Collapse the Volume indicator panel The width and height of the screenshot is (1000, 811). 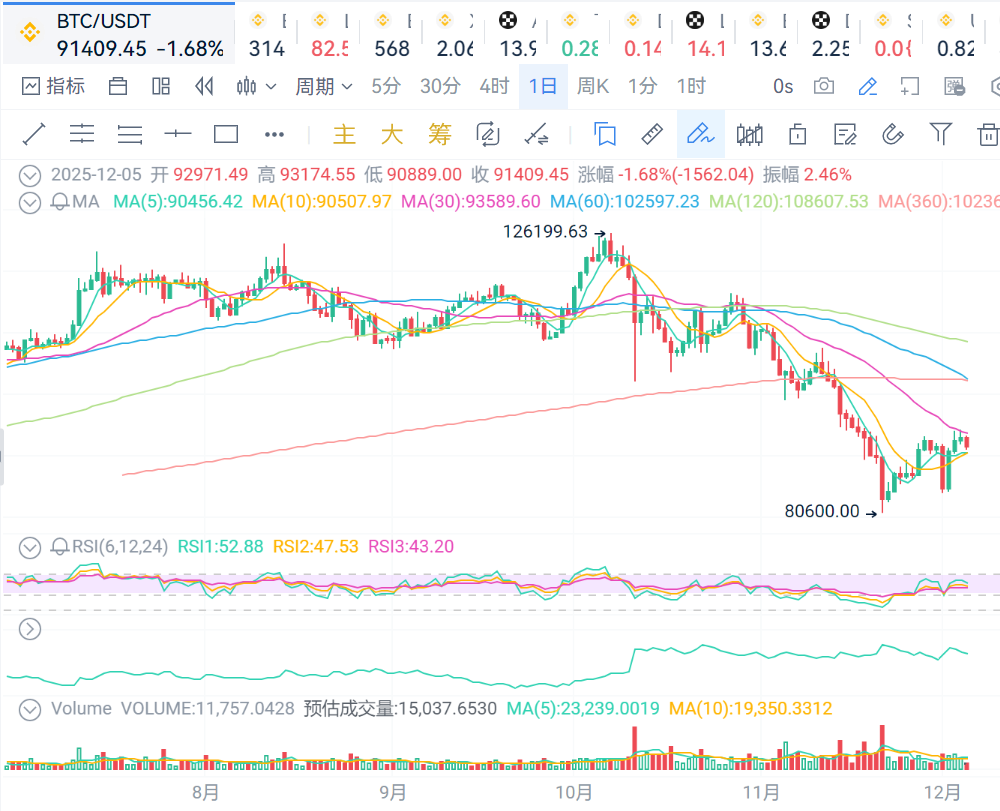tap(30, 709)
